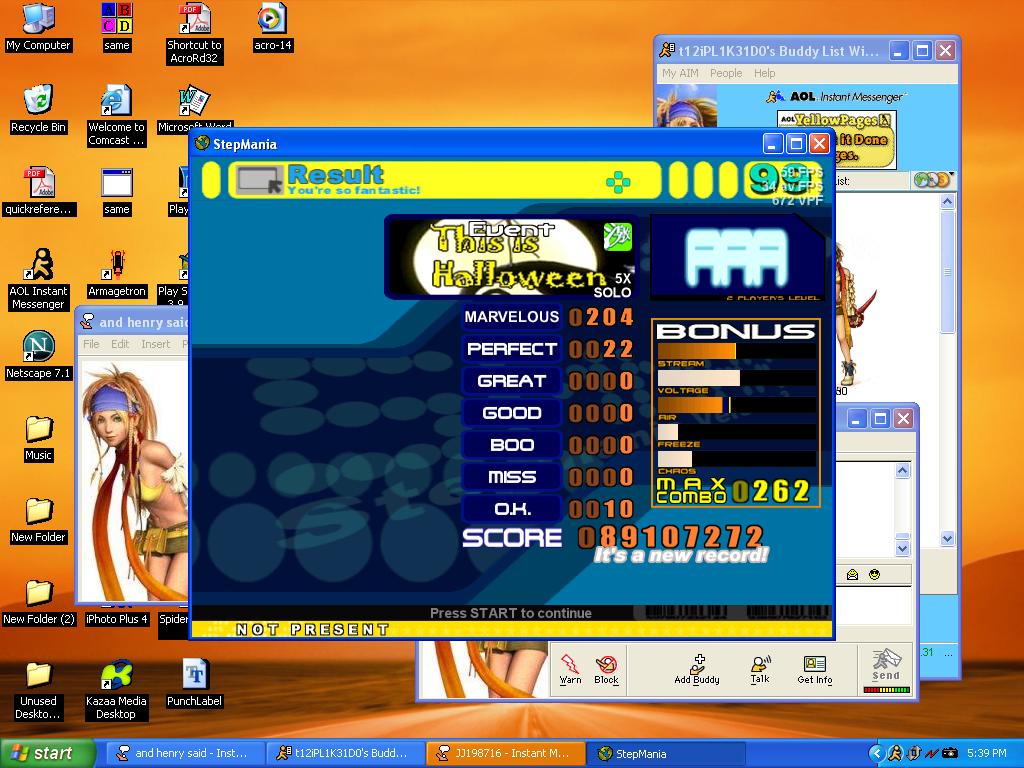The image size is (1024, 768).
Task: Open the My AIM menu
Action: [680, 73]
